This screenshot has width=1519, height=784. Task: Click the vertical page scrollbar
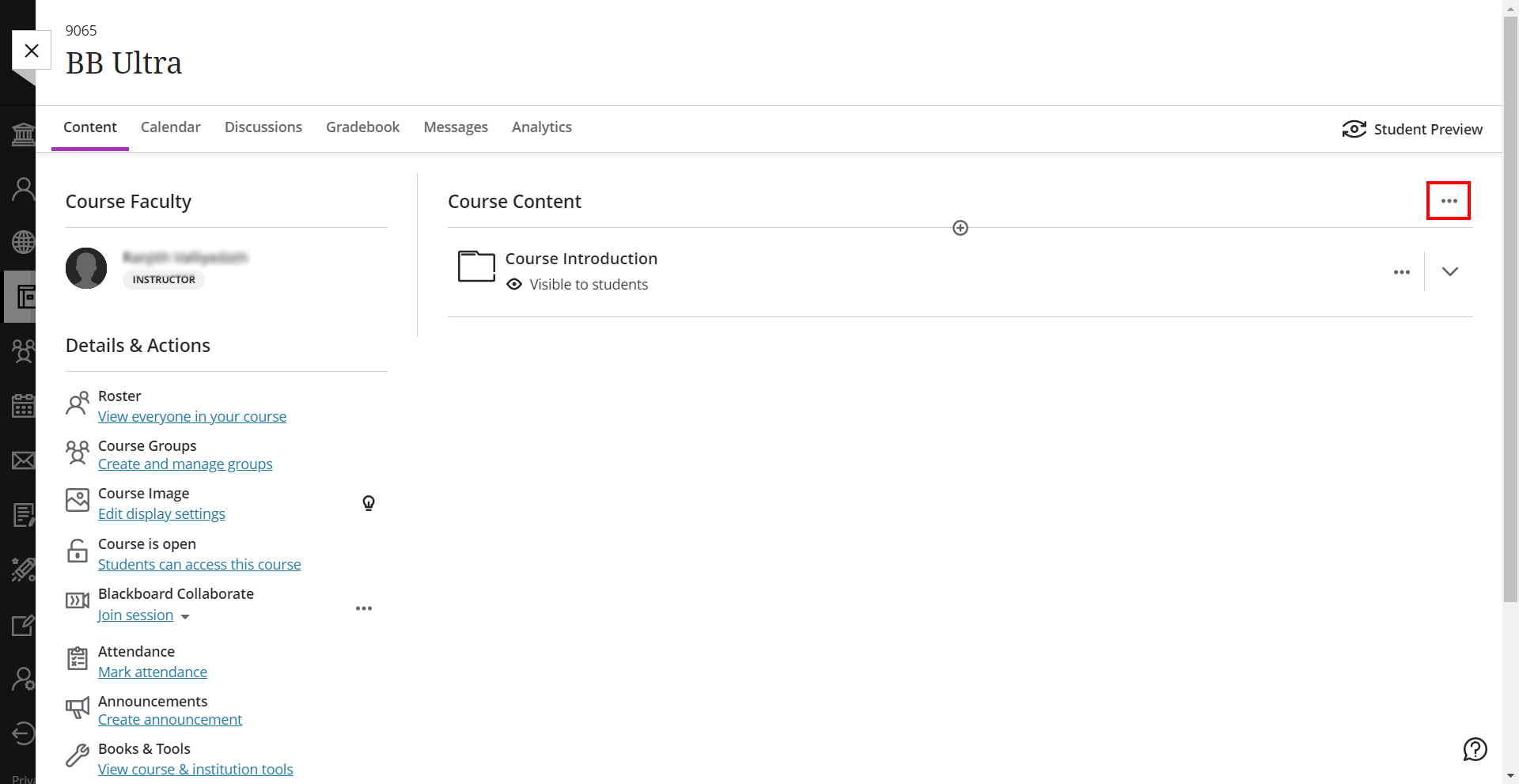(1510, 316)
